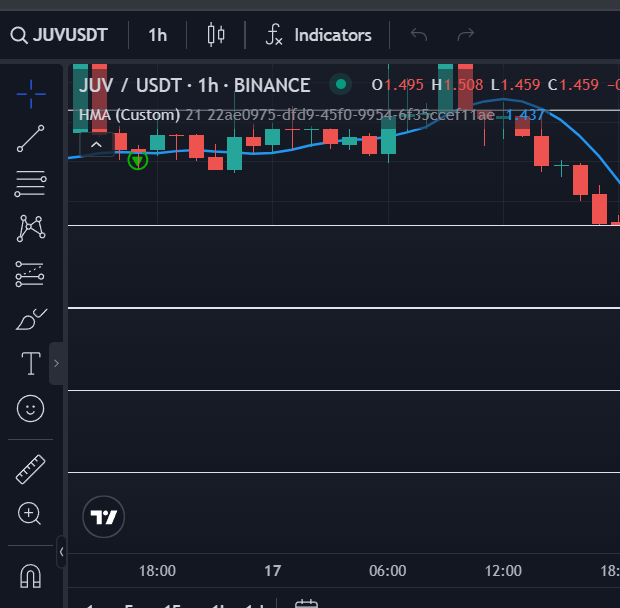Click the open price O1.495 value
This screenshot has height=608, width=620.
coord(397,85)
